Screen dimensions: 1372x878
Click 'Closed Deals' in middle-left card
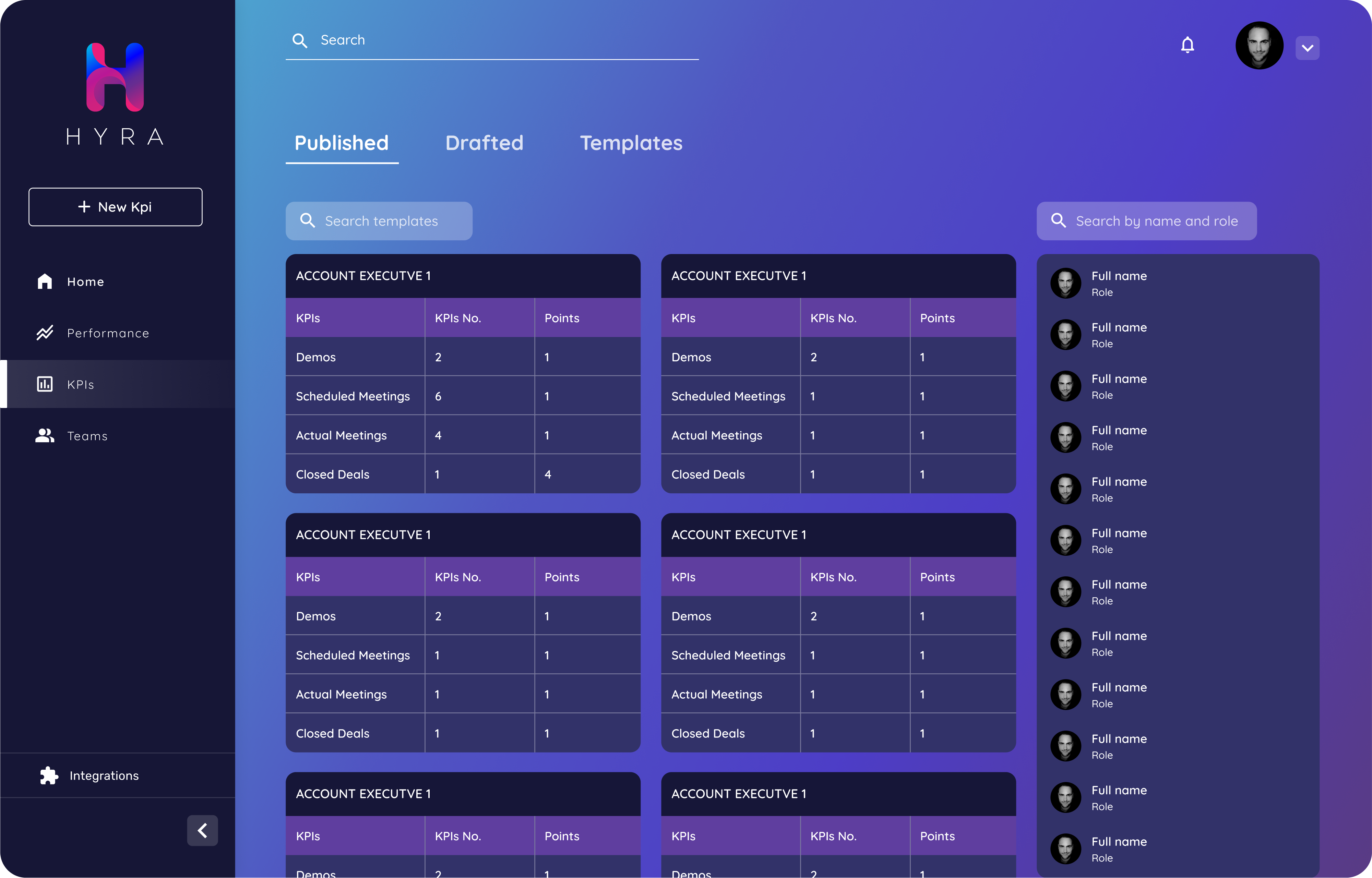pos(332,734)
